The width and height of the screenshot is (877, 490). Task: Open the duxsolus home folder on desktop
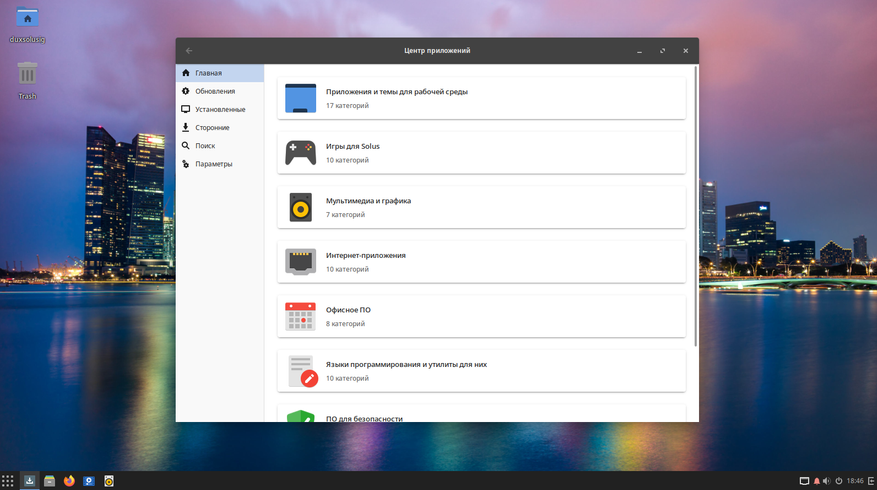(27, 19)
